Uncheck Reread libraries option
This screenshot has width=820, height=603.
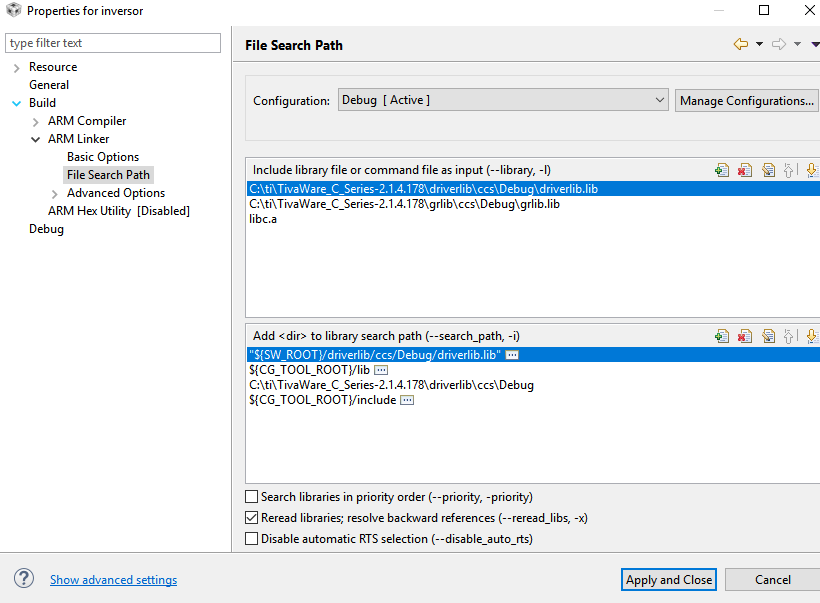[x=251, y=518]
